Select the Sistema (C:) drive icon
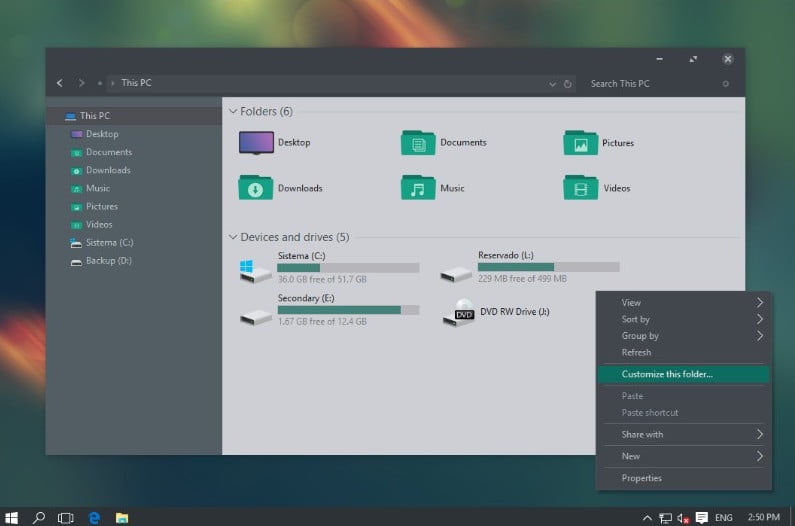The width and height of the screenshot is (795, 526). (x=255, y=271)
